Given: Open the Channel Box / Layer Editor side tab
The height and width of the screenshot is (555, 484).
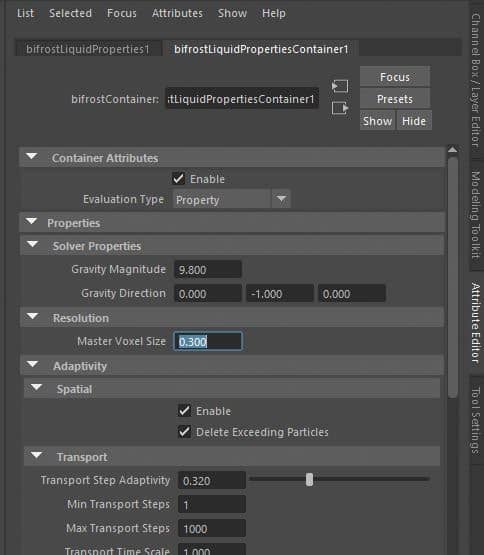Looking at the screenshot, I should [476, 80].
